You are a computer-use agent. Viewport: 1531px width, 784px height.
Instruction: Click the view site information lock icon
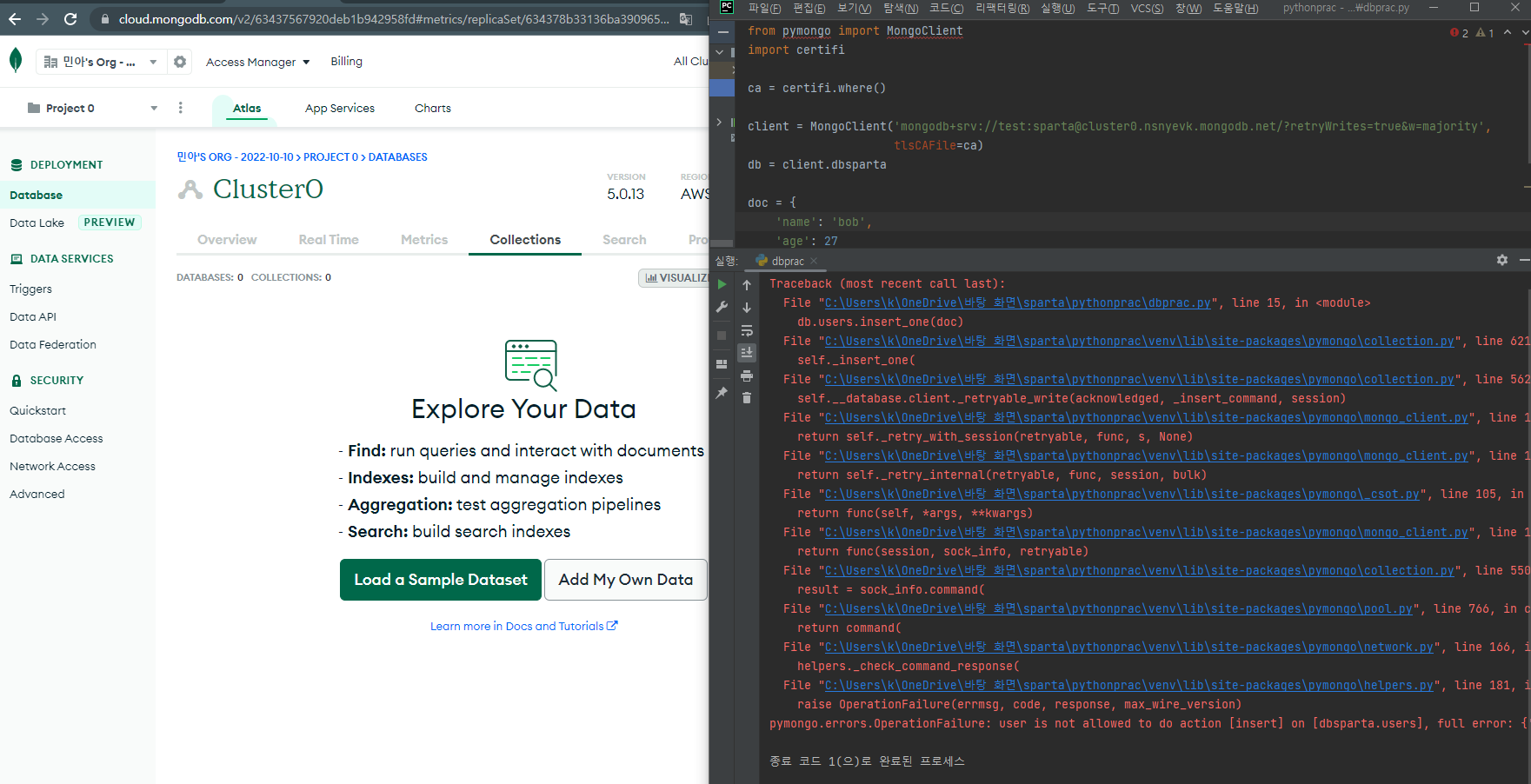click(104, 18)
